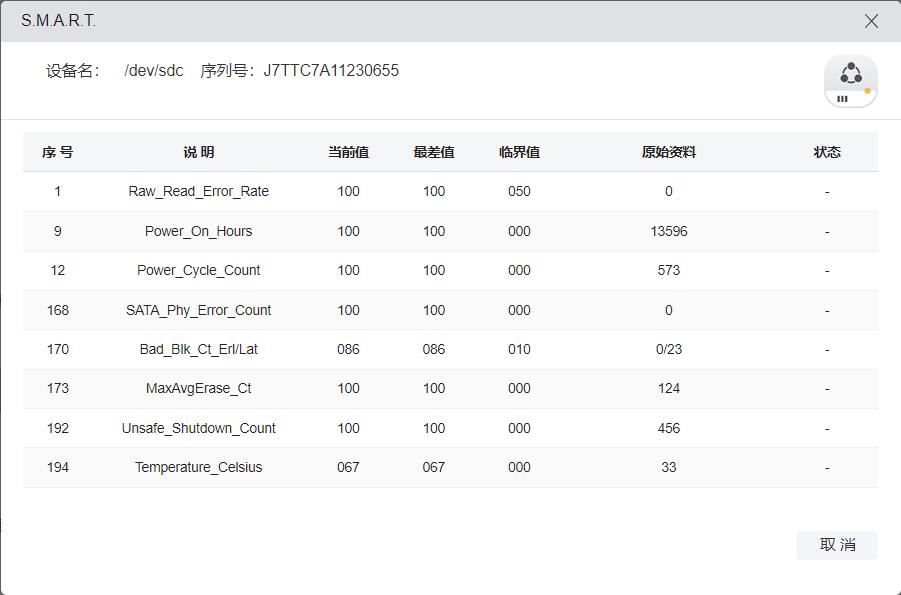Click the raw value 13596 cell

[x=668, y=231]
